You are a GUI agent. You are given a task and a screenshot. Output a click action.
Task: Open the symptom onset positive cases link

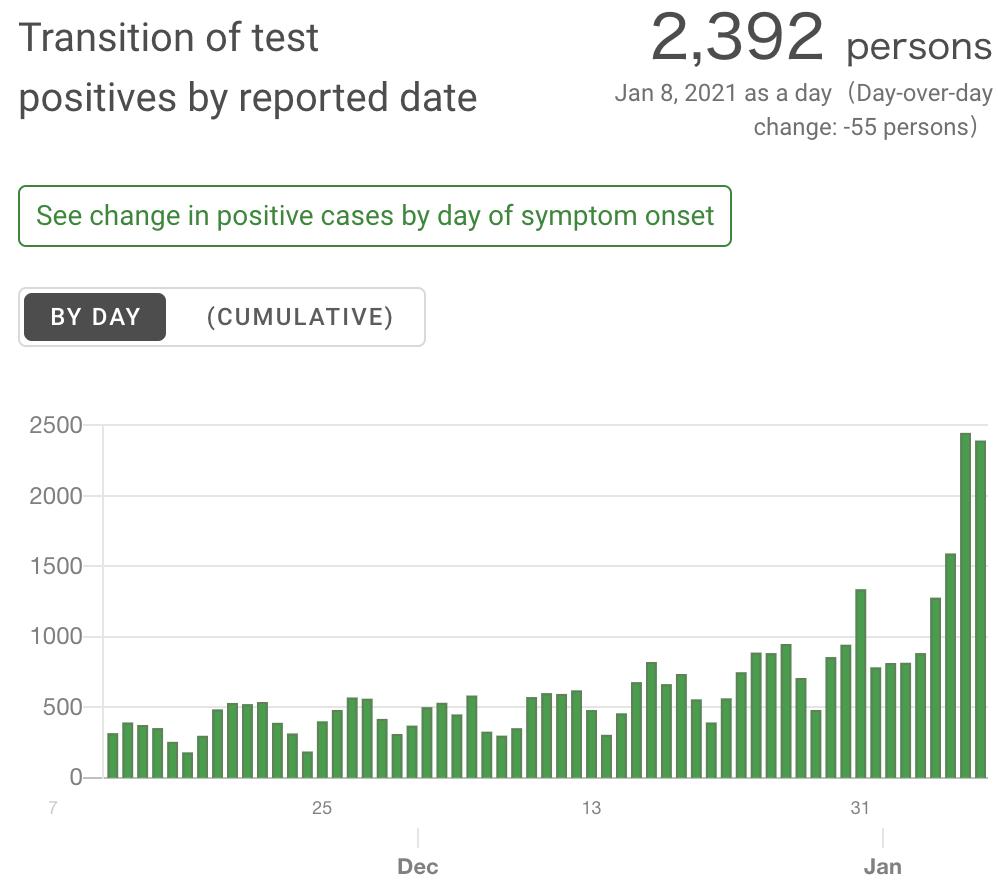click(x=375, y=216)
